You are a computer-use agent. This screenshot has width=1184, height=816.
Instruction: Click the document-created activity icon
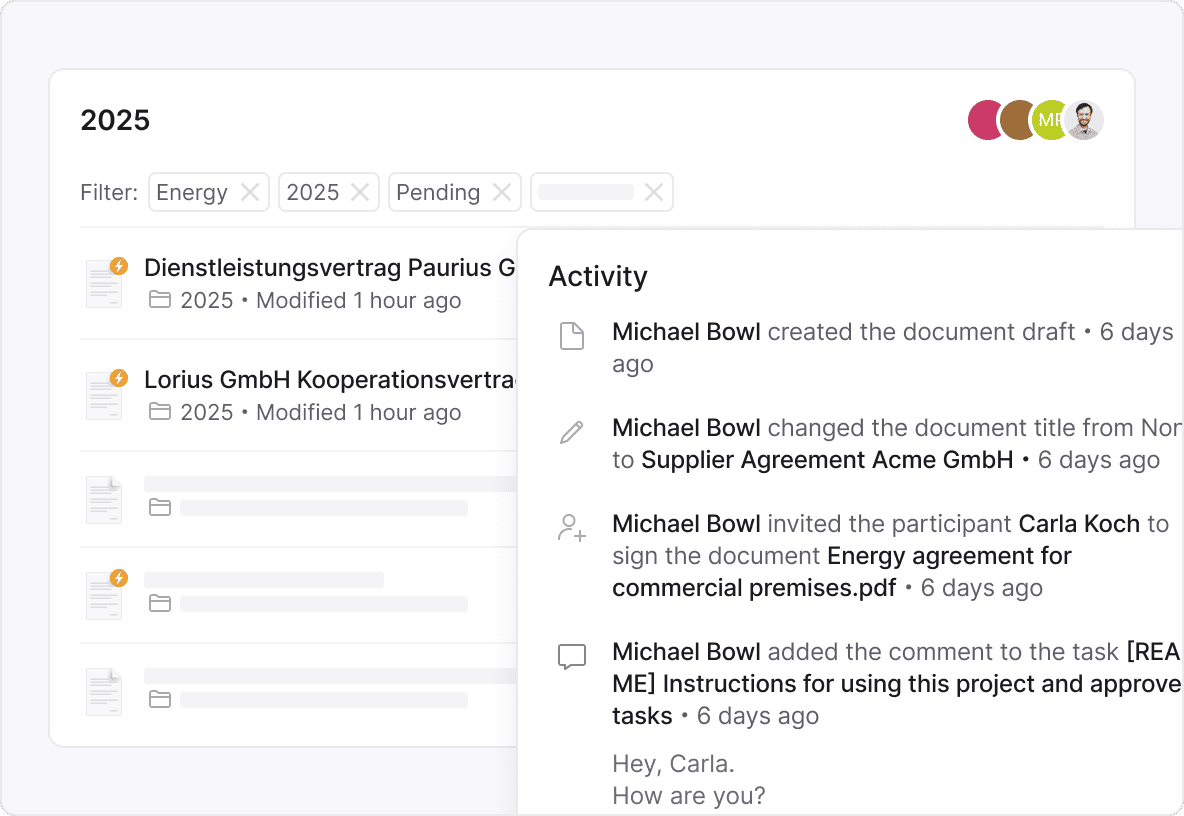571,337
